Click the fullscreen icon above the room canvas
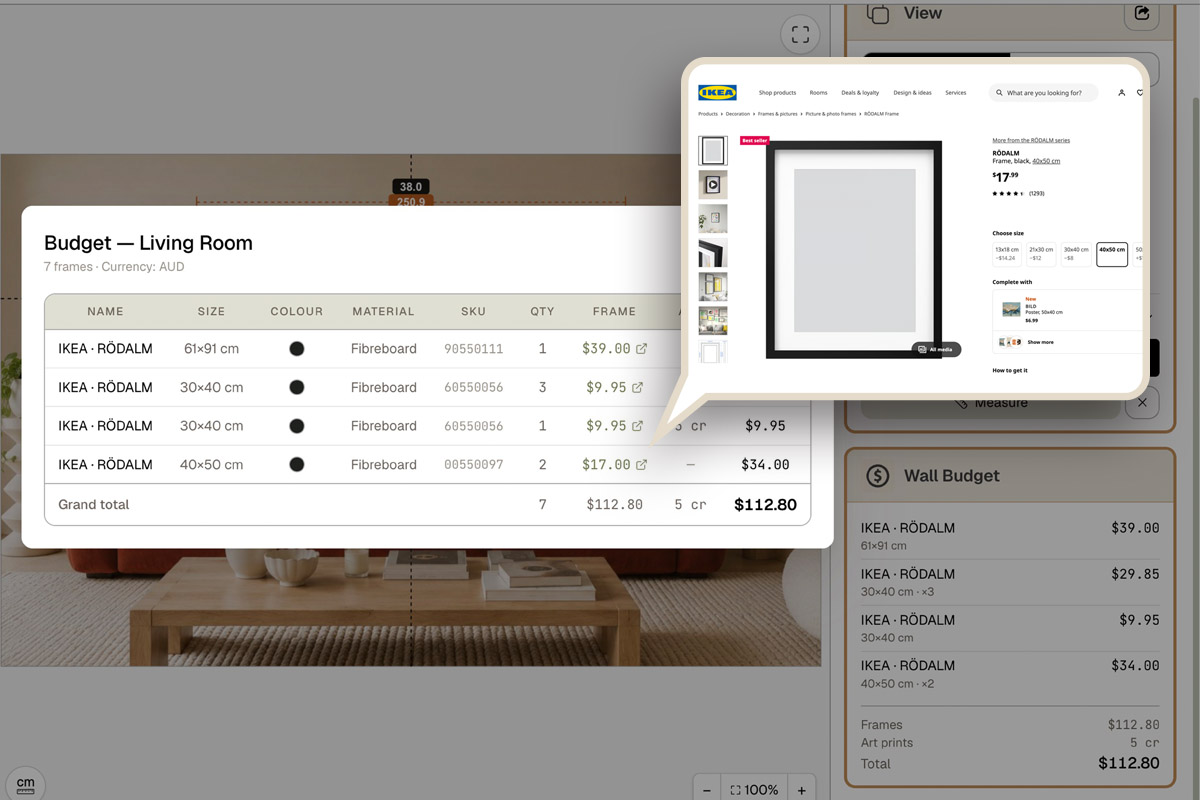The height and width of the screenshot is (800, 1200). (x=800, y=35)
